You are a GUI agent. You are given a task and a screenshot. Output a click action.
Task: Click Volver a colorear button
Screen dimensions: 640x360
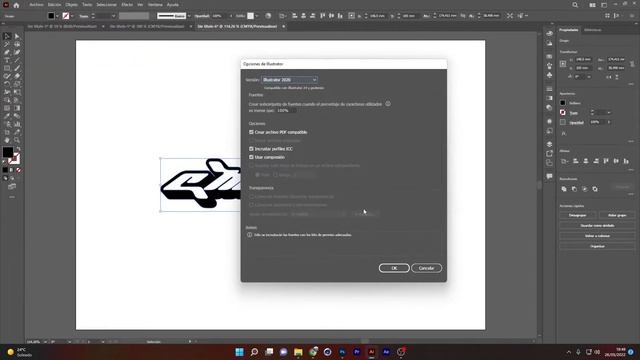tap(597, 236)
